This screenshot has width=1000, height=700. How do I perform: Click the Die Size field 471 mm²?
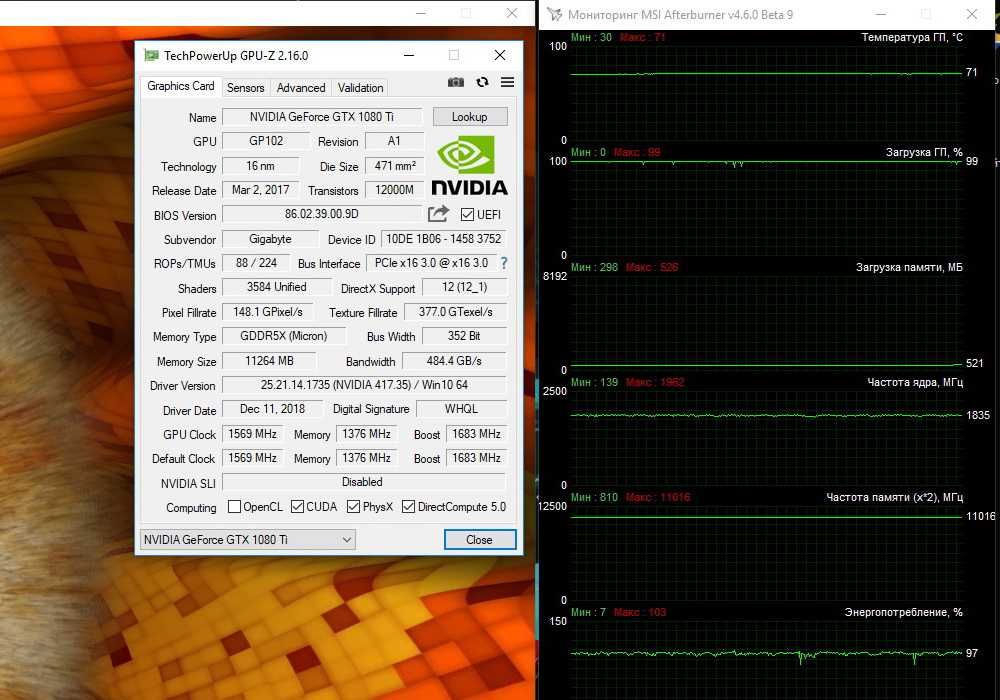tap(395, 166)
